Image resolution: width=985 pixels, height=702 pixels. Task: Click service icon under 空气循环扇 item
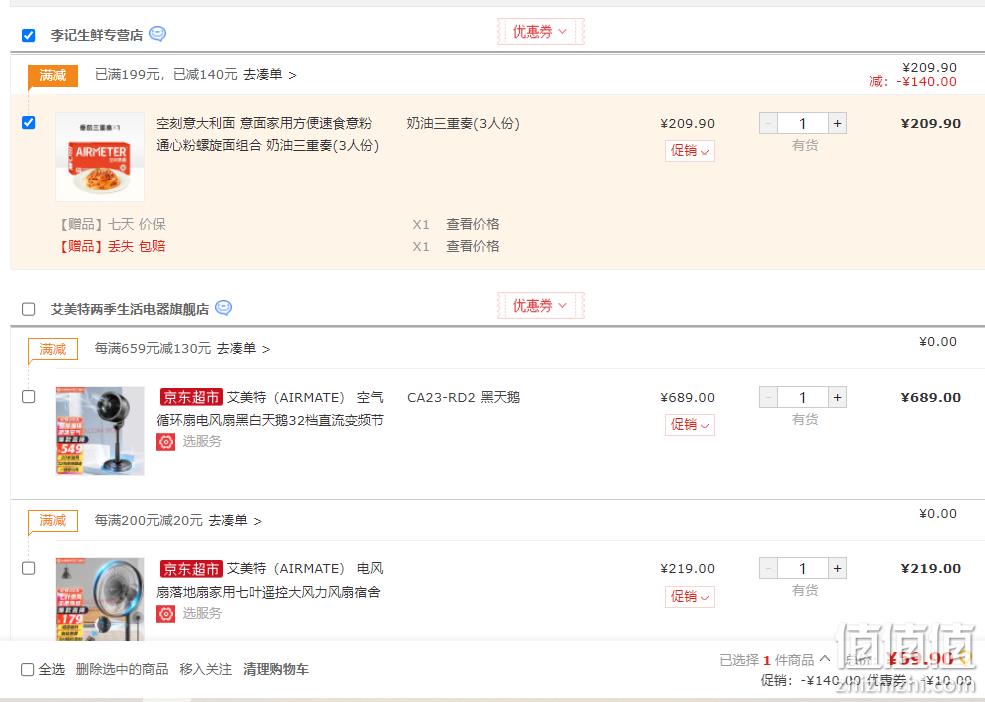[x=166, y=442]
